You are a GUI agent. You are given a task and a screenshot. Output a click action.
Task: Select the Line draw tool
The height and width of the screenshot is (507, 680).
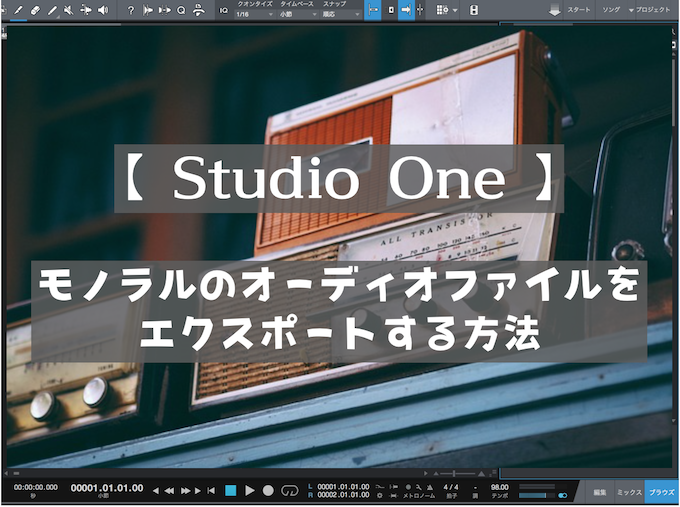point(52,10)
